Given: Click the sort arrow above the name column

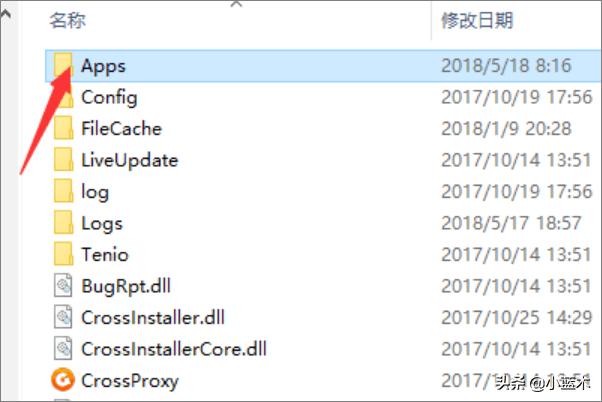Looking at the screenshot, I should click(x=236, y=4).
